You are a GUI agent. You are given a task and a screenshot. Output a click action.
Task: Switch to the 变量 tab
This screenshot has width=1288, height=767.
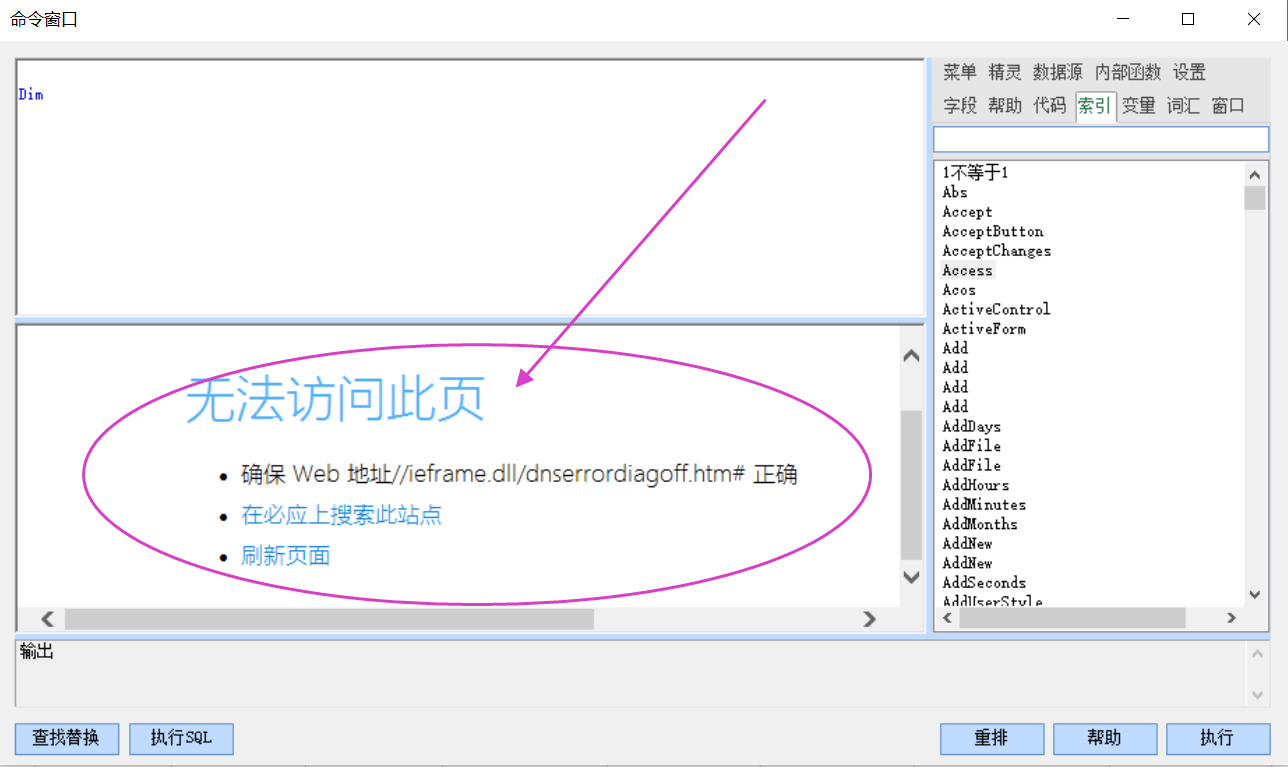click(1138, 105)
